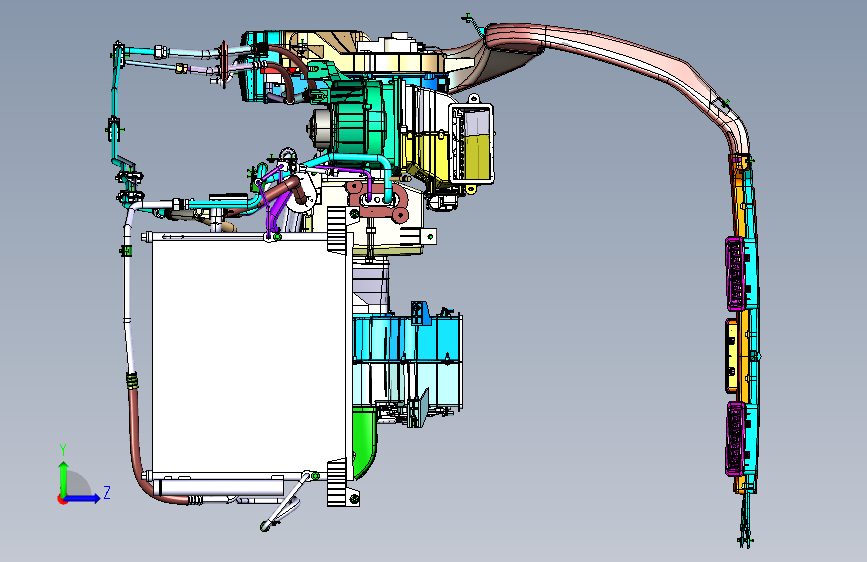Pick the lowest magenta vent outlet on duct
This screenshot has width=867, height=562.
[734, 439]
